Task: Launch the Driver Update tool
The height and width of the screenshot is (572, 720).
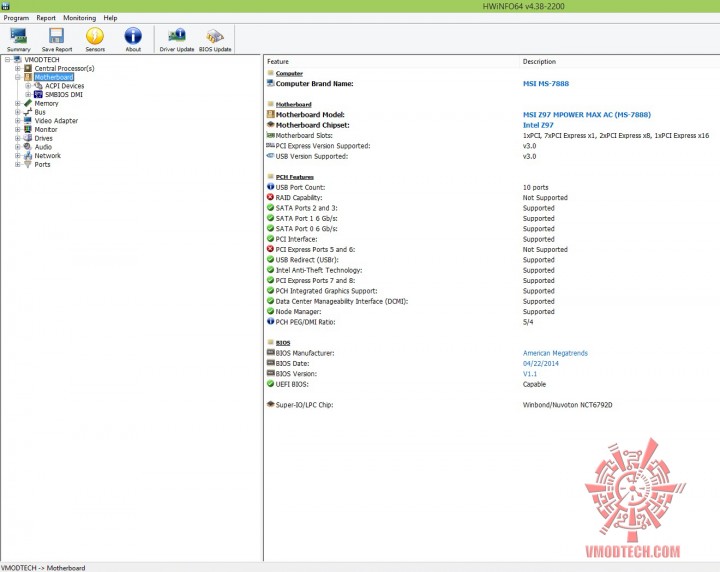Action: point(177,39)
